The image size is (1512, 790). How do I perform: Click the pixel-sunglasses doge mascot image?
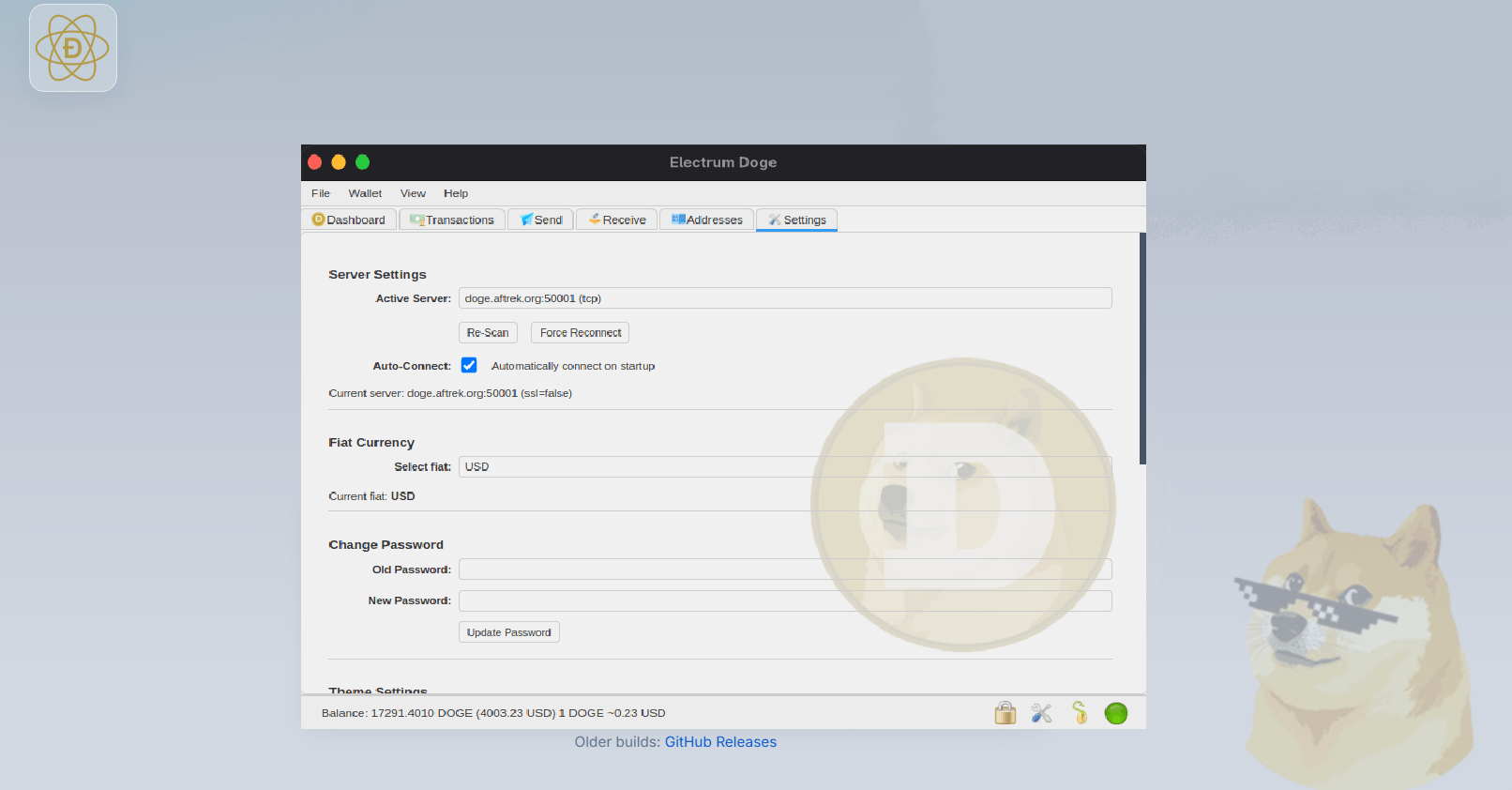[x=1352, y=638]
